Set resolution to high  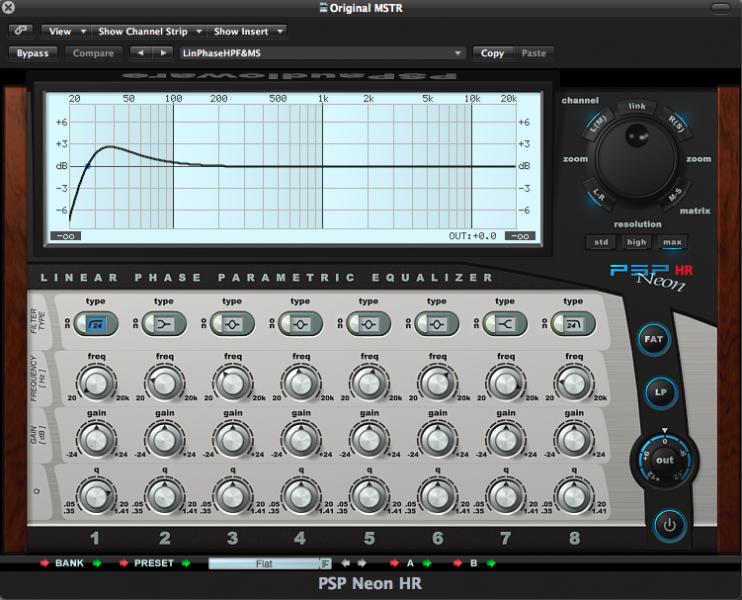pyautogui.click(x=636, y=242)
